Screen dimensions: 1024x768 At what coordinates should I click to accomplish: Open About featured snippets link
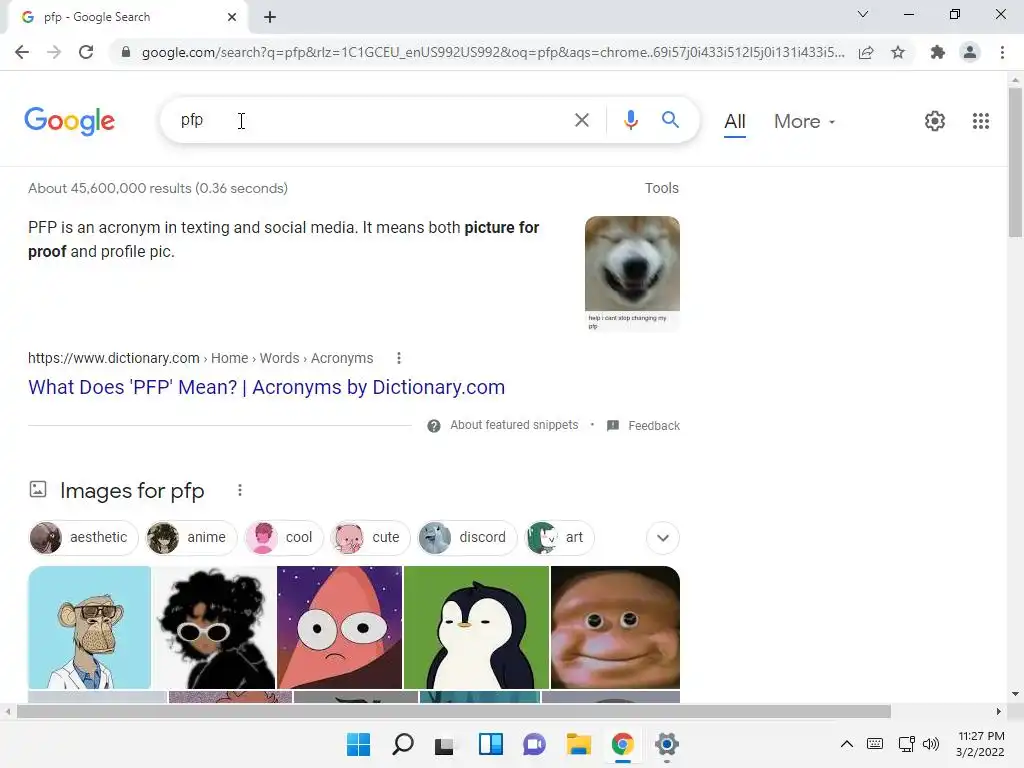[514, 425]
